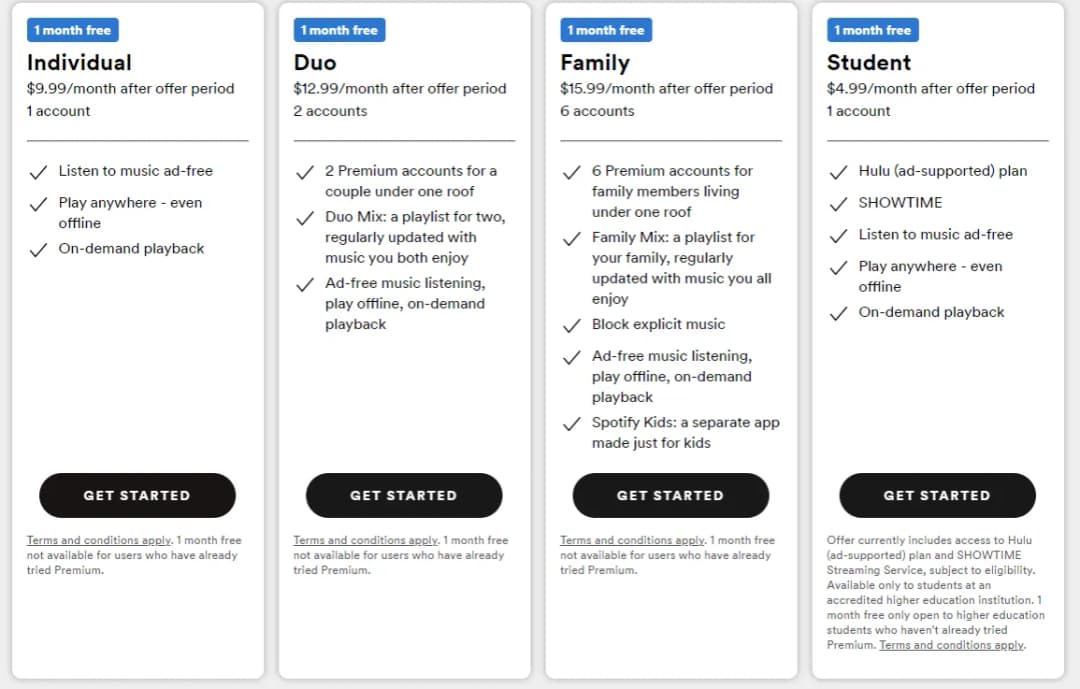
Task: Select the '1 month free' badge on Student plan
Action: [873, 30]
